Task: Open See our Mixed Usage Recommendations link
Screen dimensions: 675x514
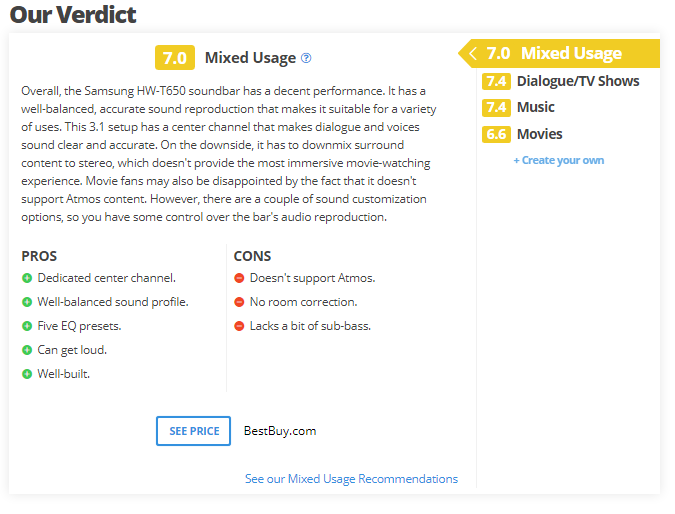Action: click(x=351, y=479)
